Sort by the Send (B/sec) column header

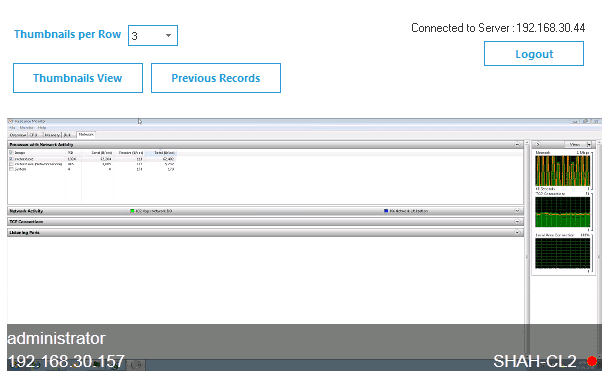pos(98,153)
